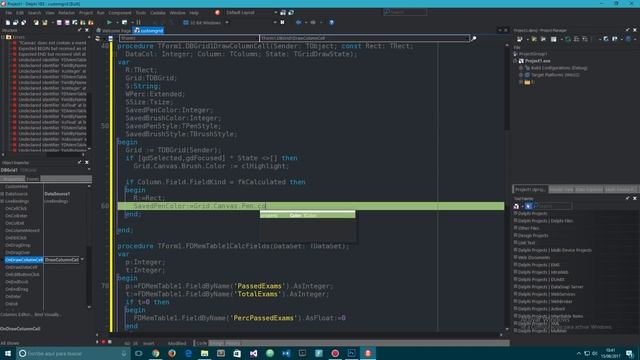
Task: Open the Help menu
Action: [x=194, y=13]
